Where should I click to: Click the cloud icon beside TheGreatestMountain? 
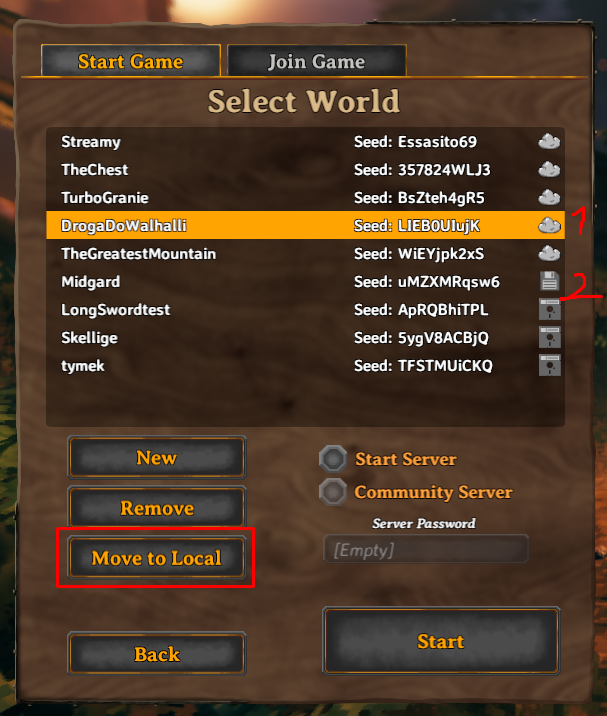(x=549, y=253)
